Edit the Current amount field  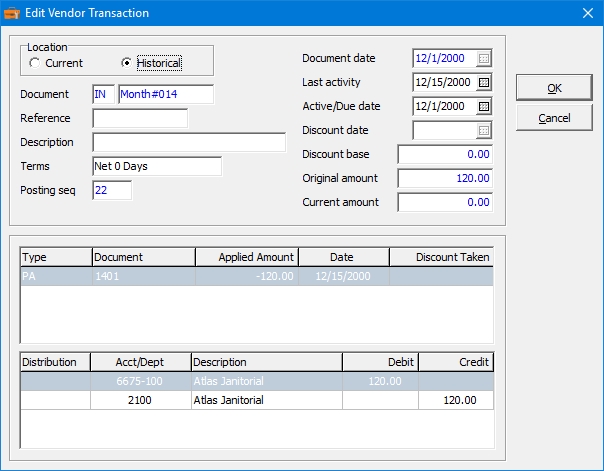tap(445, 202)
